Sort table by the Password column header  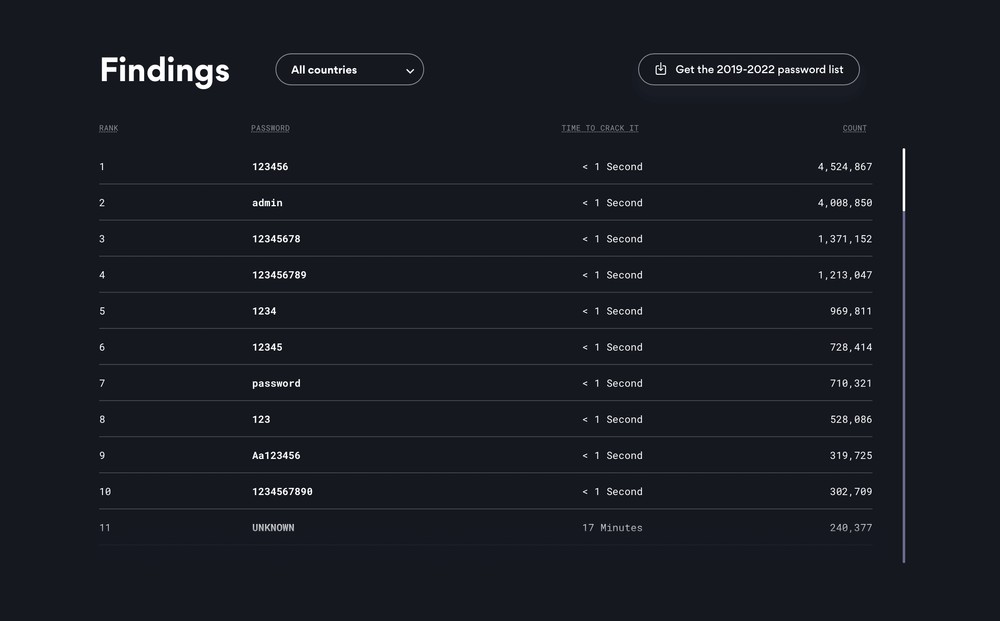[x=270, y=128]
